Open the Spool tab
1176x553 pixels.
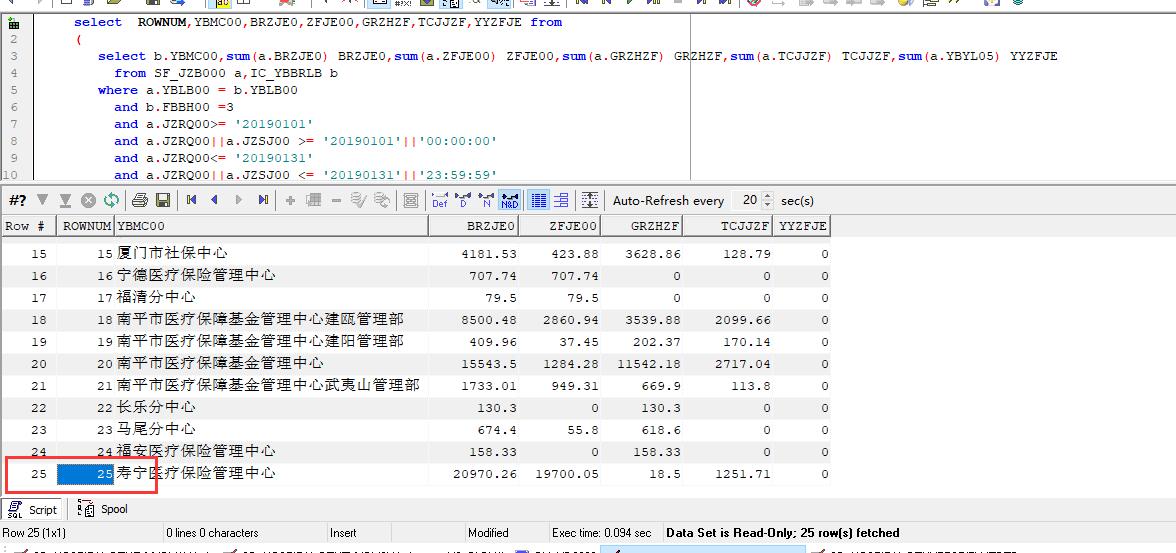(x=104, y=509)
